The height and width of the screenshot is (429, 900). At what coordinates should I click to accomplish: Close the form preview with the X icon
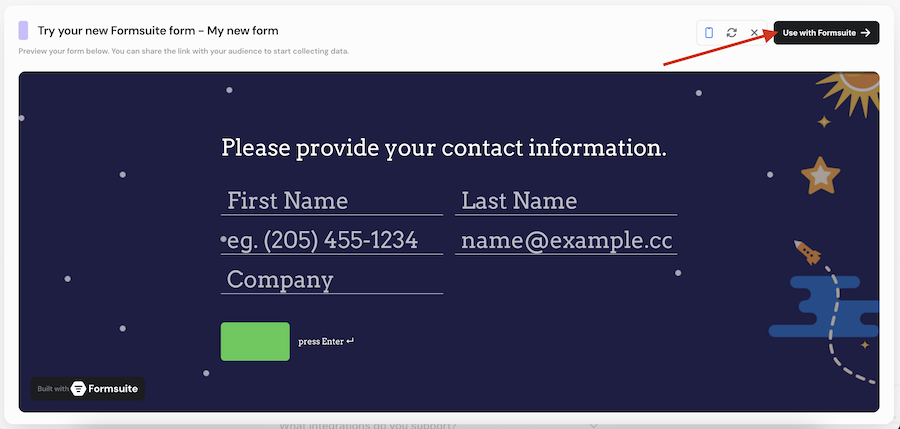tap(755, 32)
